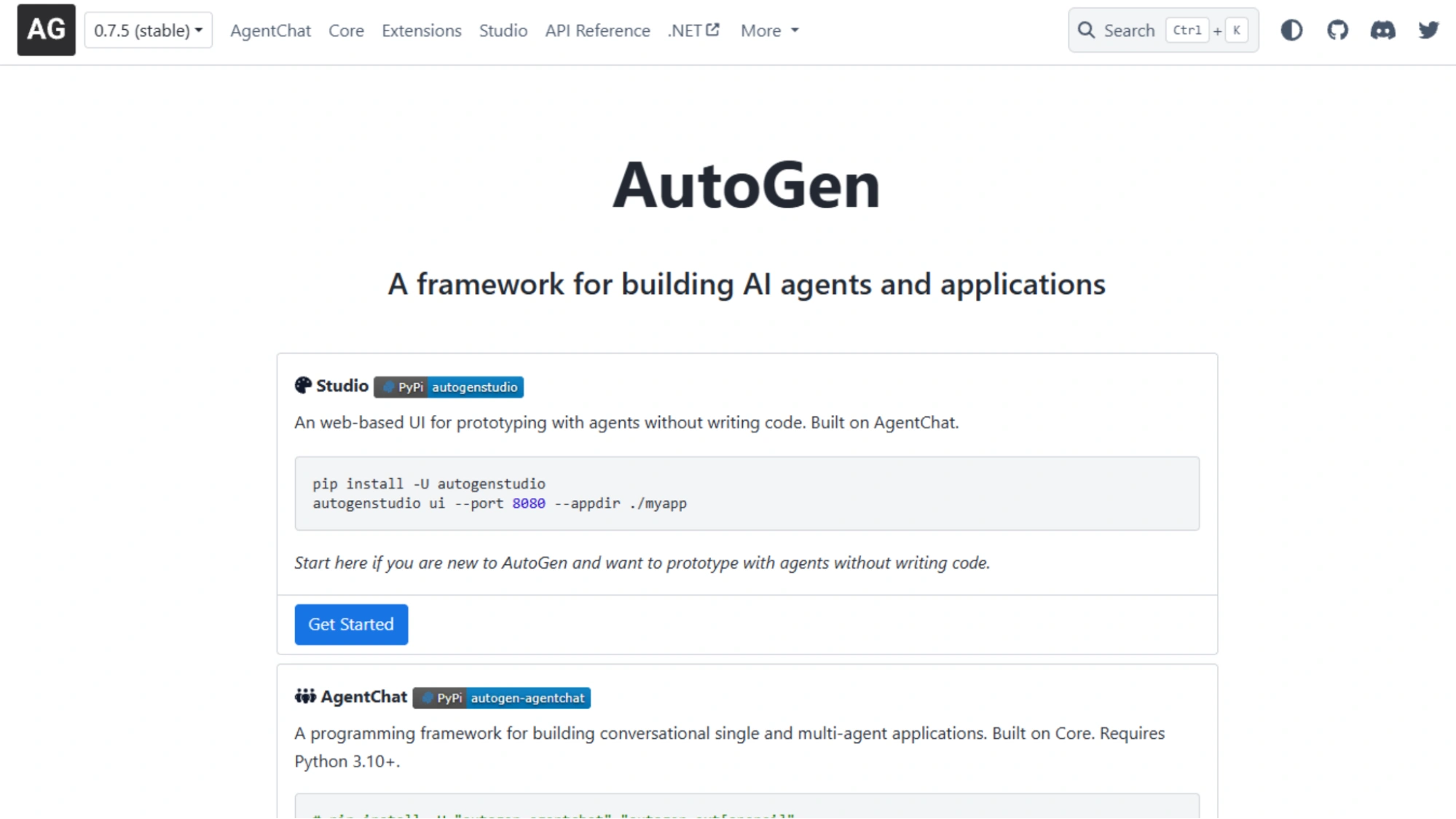Viewport: 1456px width, 819px height.
Task: Go to the Core nav section
Action: coord(346,31)
